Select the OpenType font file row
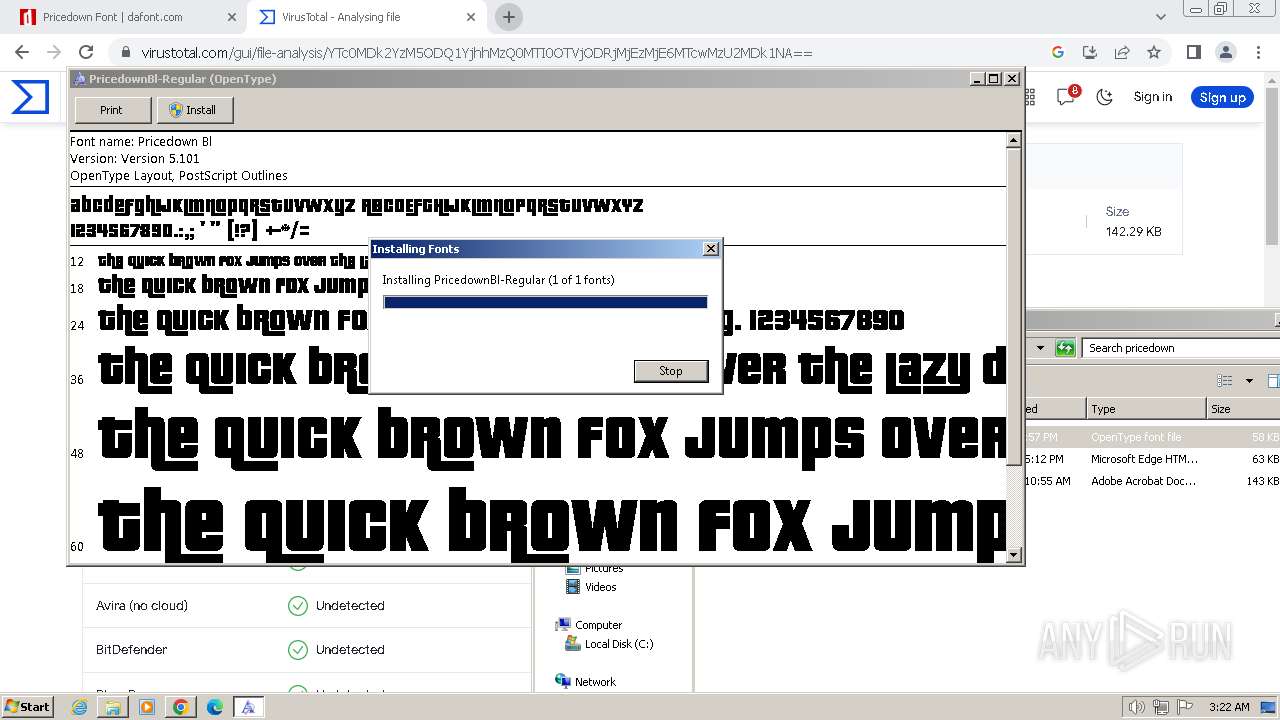Screen dimensions: 1280x720 tap(1152, 437)
